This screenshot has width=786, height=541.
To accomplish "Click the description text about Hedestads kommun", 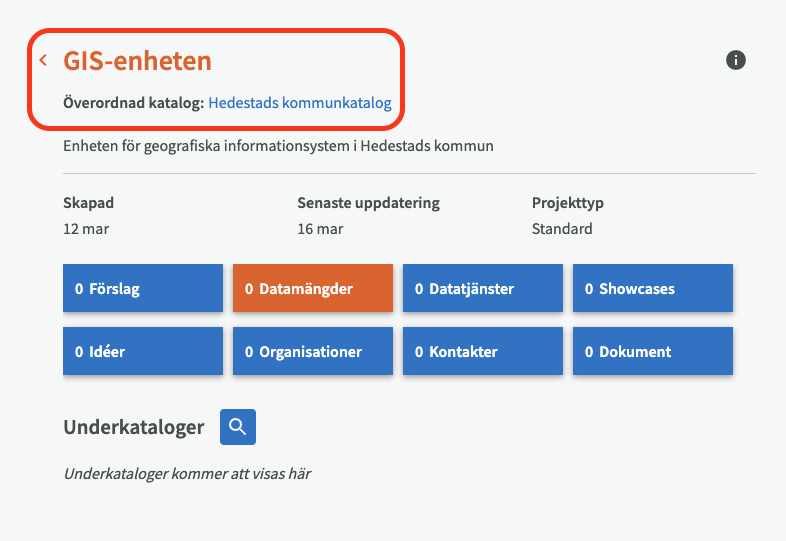I will pos(278,146).
